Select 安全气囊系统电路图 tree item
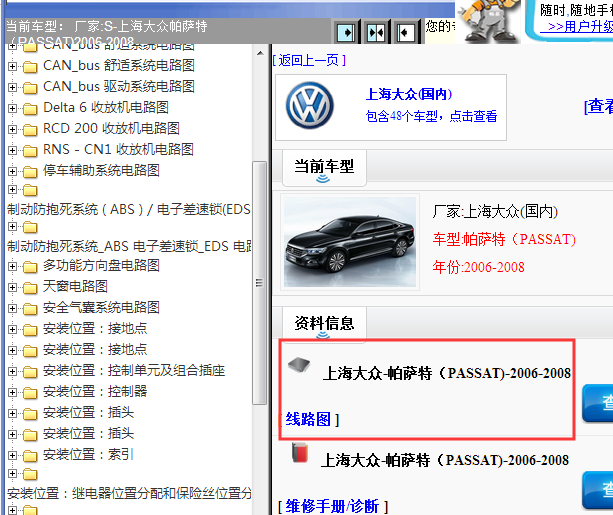 pos(101,308)
